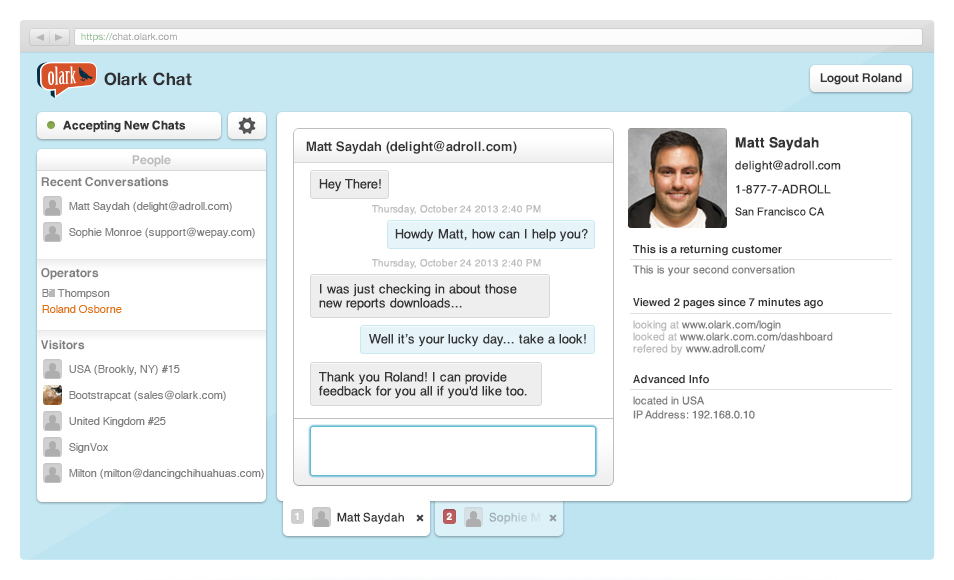954x580 pixels.
Task: Open visitor Milton's chat entry
Action: tap(166, 473)
